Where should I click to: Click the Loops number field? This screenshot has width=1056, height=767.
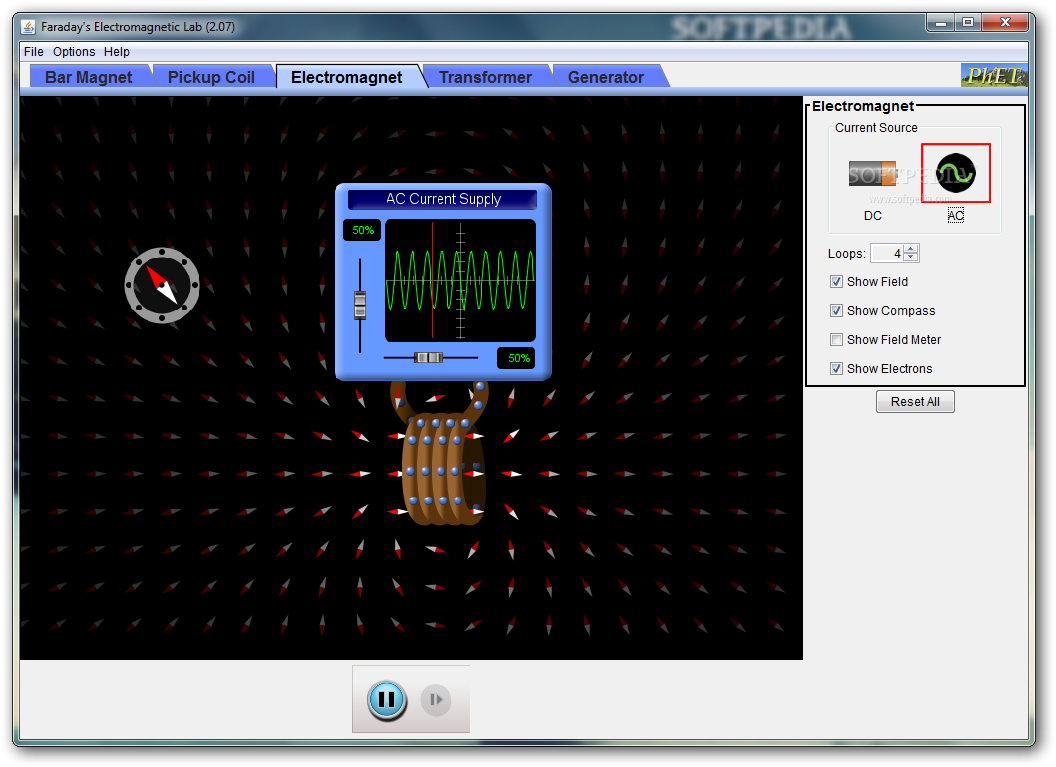(x=887, y=253)
